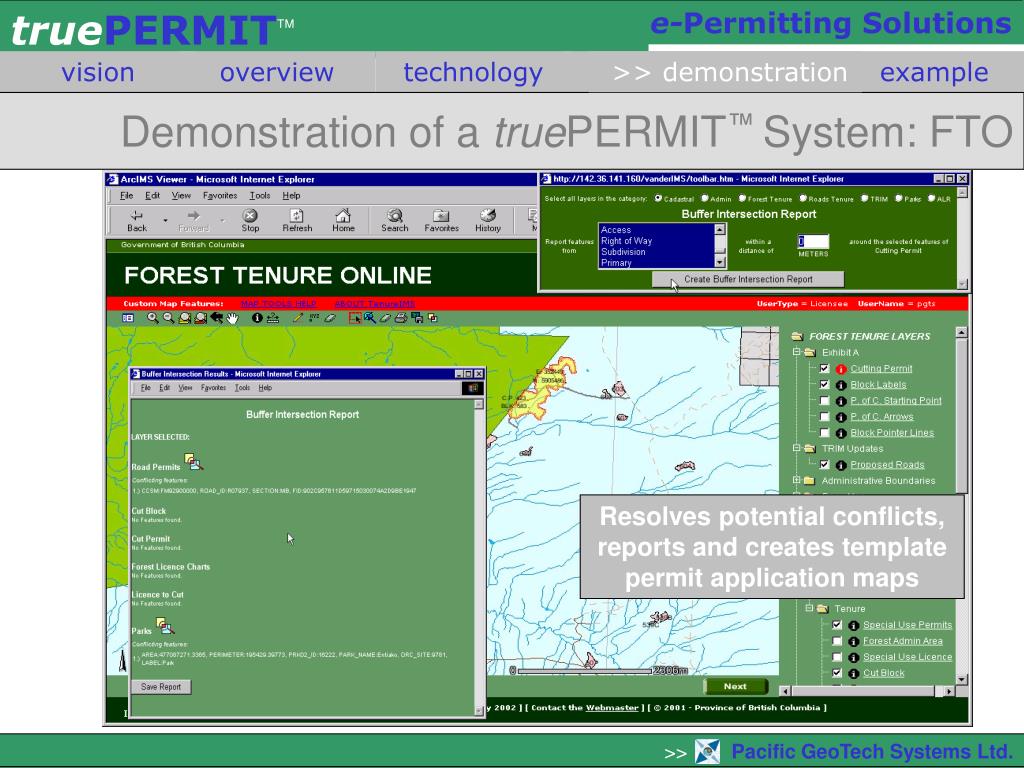Uncheck the Cutting Permit layer checkbox

(x=824, y=368)
